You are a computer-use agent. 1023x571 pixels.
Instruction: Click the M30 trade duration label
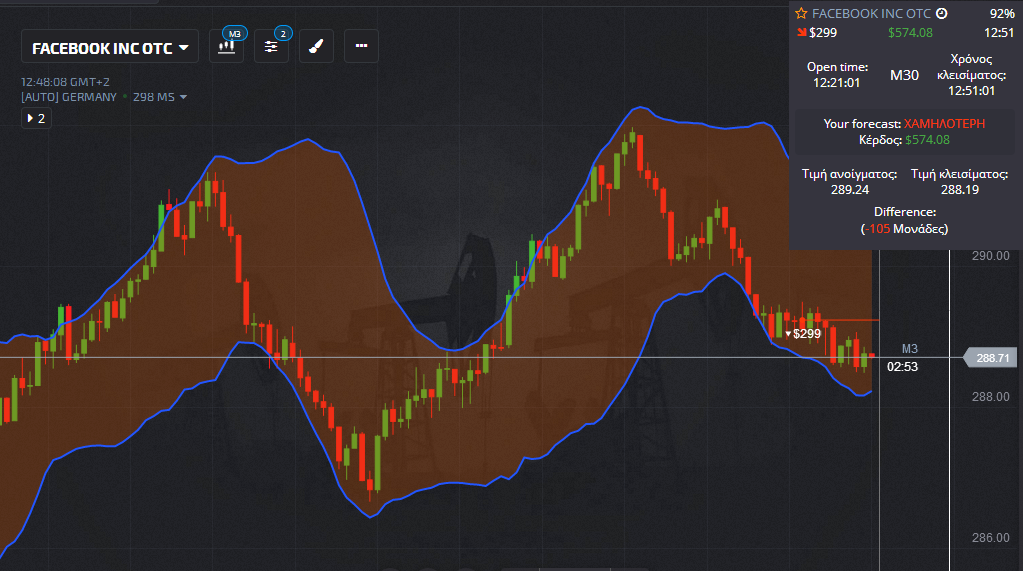[x=904, y=75]
